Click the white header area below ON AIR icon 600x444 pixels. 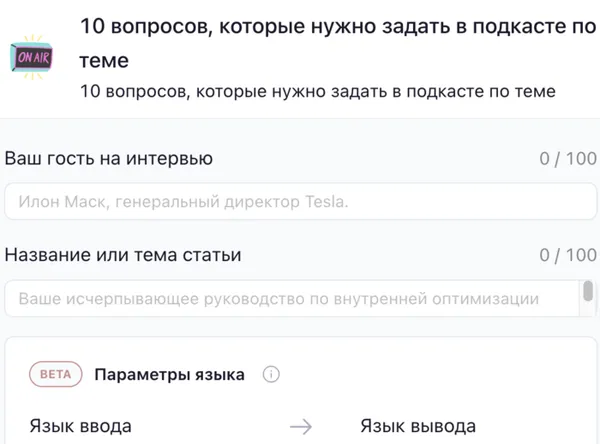(x=31, y=100)
